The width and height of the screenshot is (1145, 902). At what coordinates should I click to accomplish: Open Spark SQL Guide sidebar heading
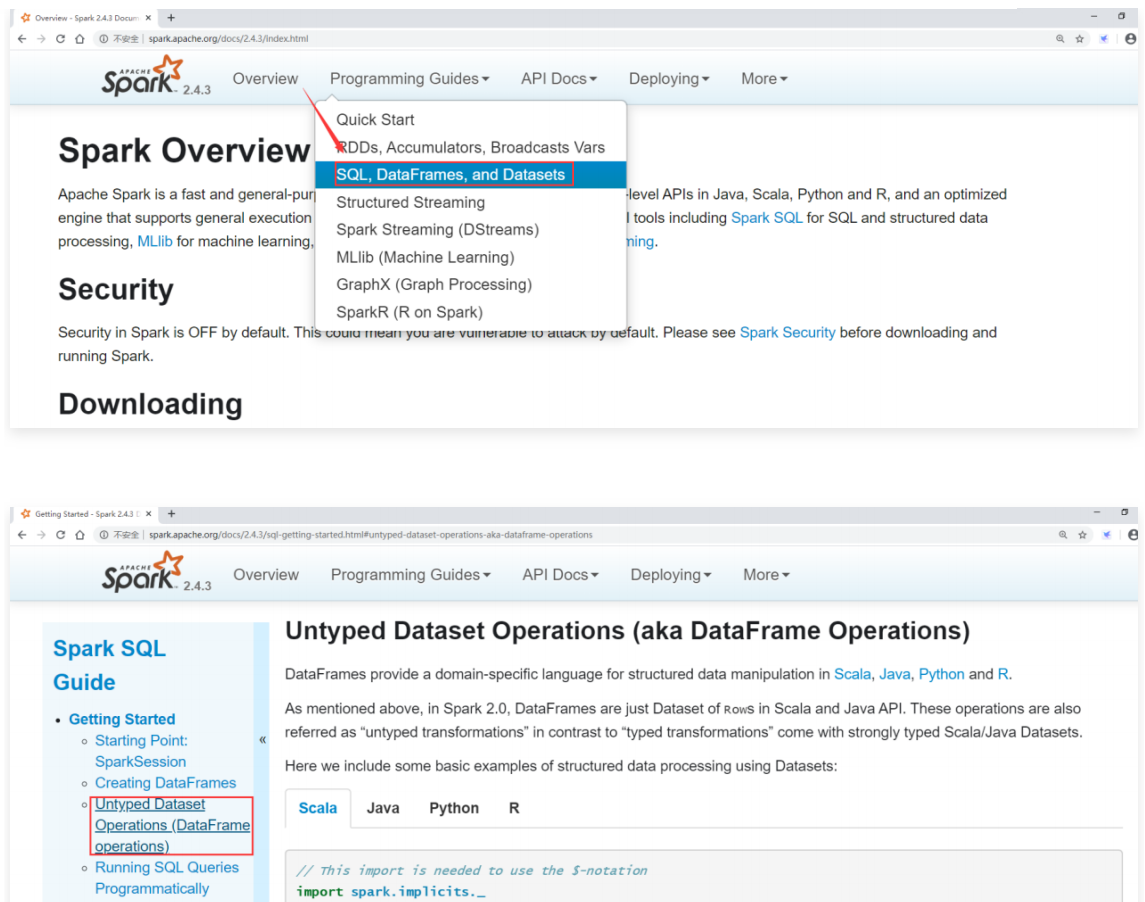point(110,665)
